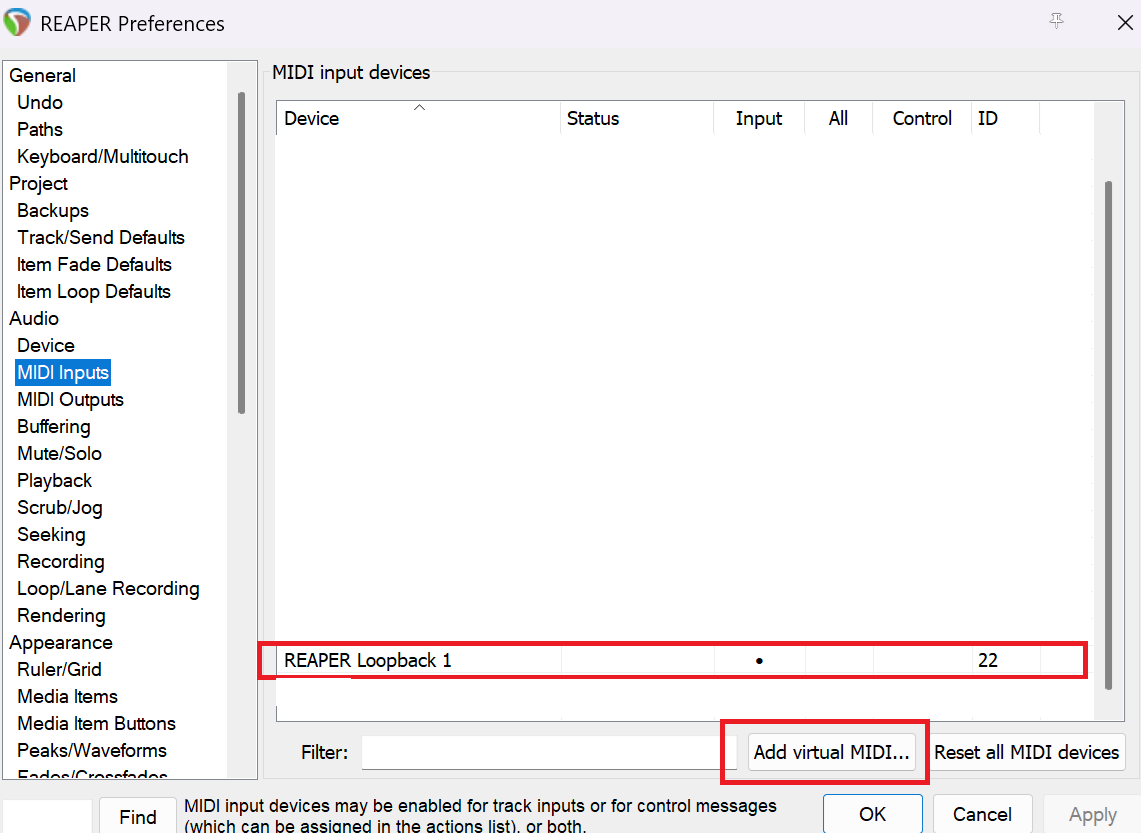Open Backups settings page
The width and height of the screenshot is (1141, 833).
(53, 210)
